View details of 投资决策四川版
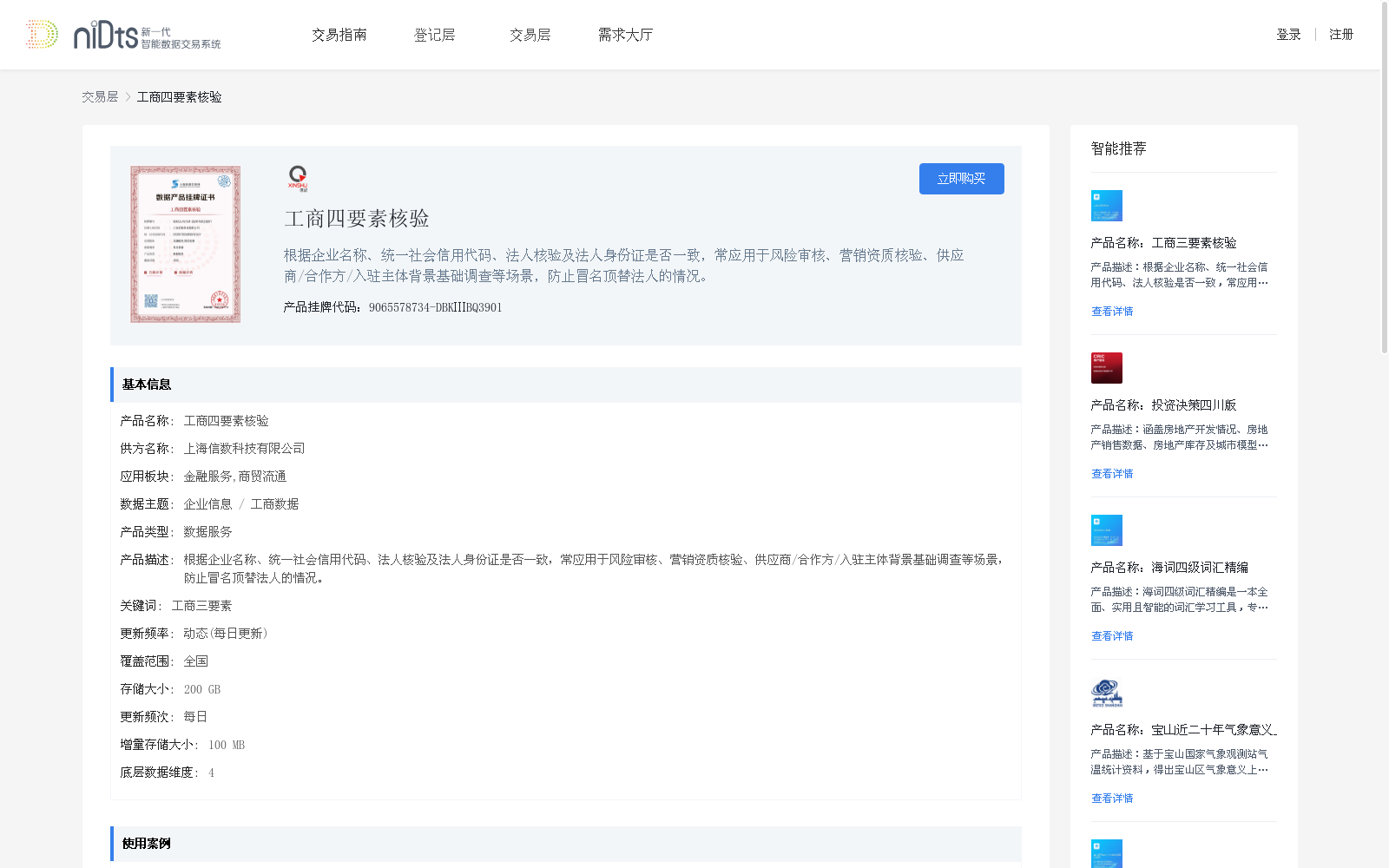Viewport: 1389px width, 868px height. click(1112, 474)
